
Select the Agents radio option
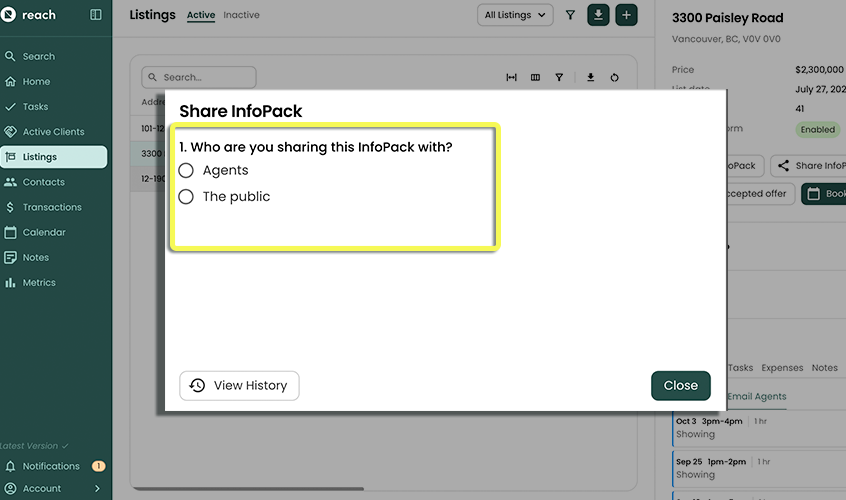(186, 171)
